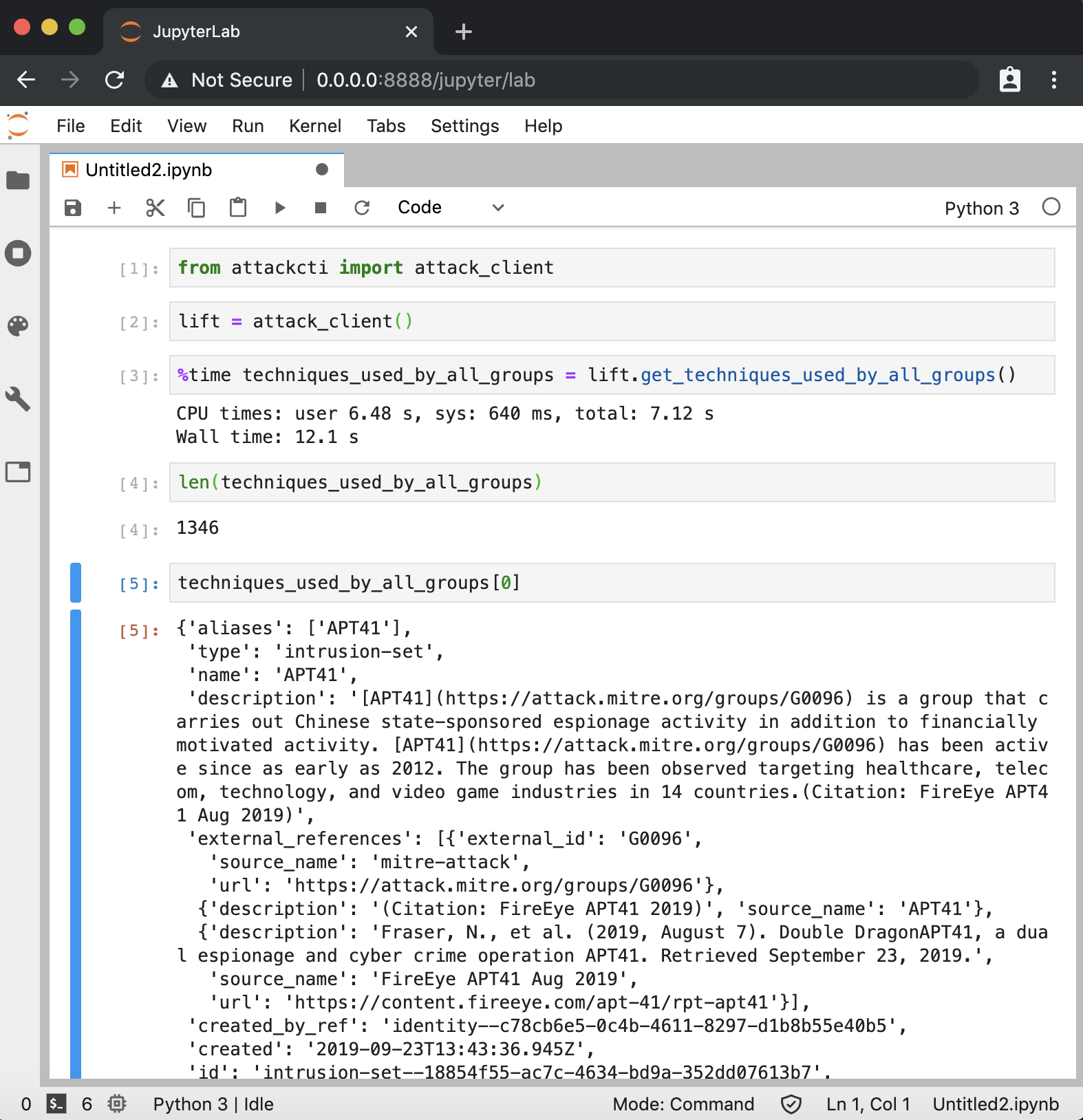Click cell 5 techniques_used_by_all_groups[0] input
The width and height of the screenshot is (1083, 1120).
pos(612,583)
